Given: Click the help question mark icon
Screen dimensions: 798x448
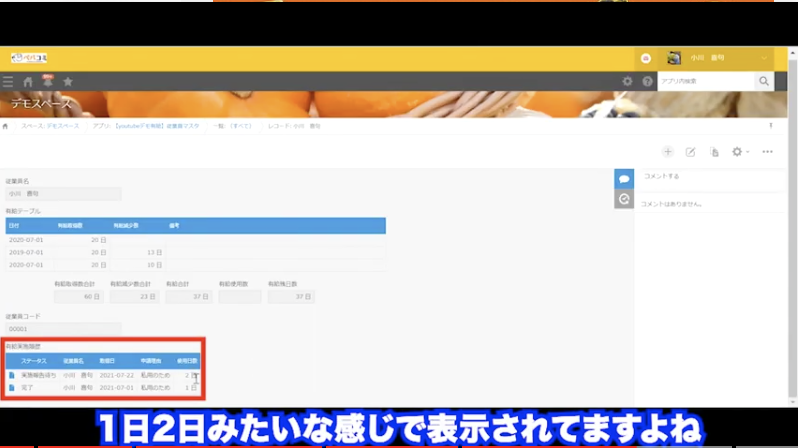Looking at the screenshot, I should (x=647, y=82).
